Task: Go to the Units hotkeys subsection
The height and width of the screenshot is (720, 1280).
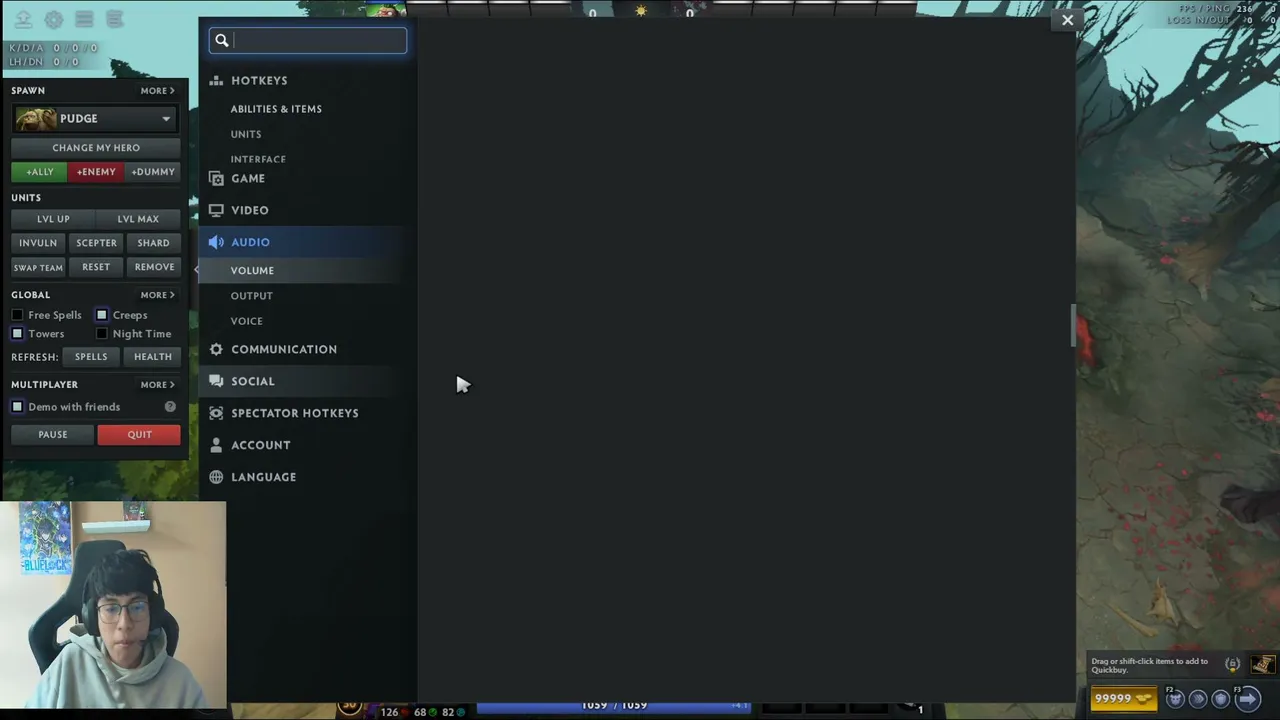Action: [246, 134]
